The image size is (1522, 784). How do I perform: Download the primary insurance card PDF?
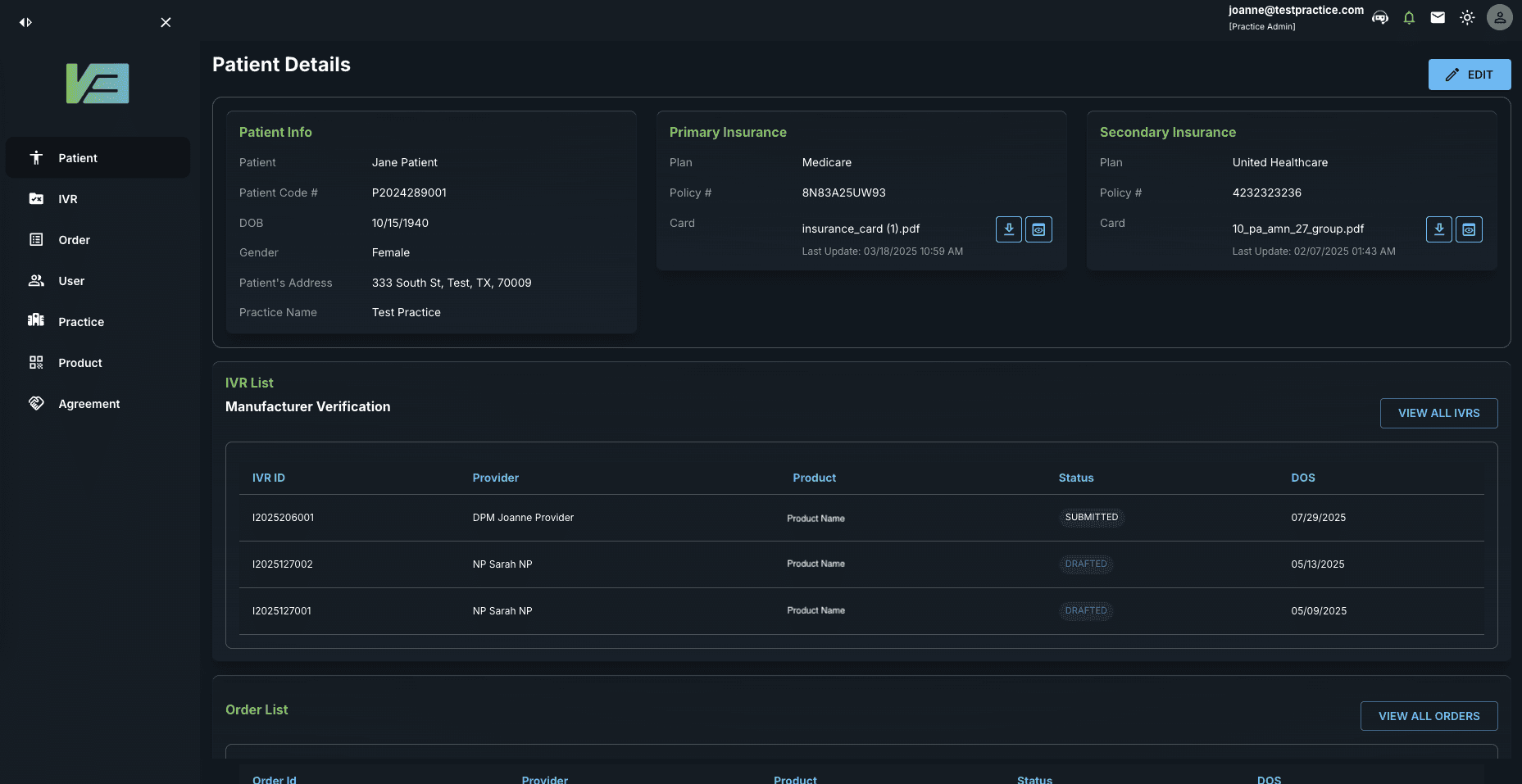click(1009, 229)
